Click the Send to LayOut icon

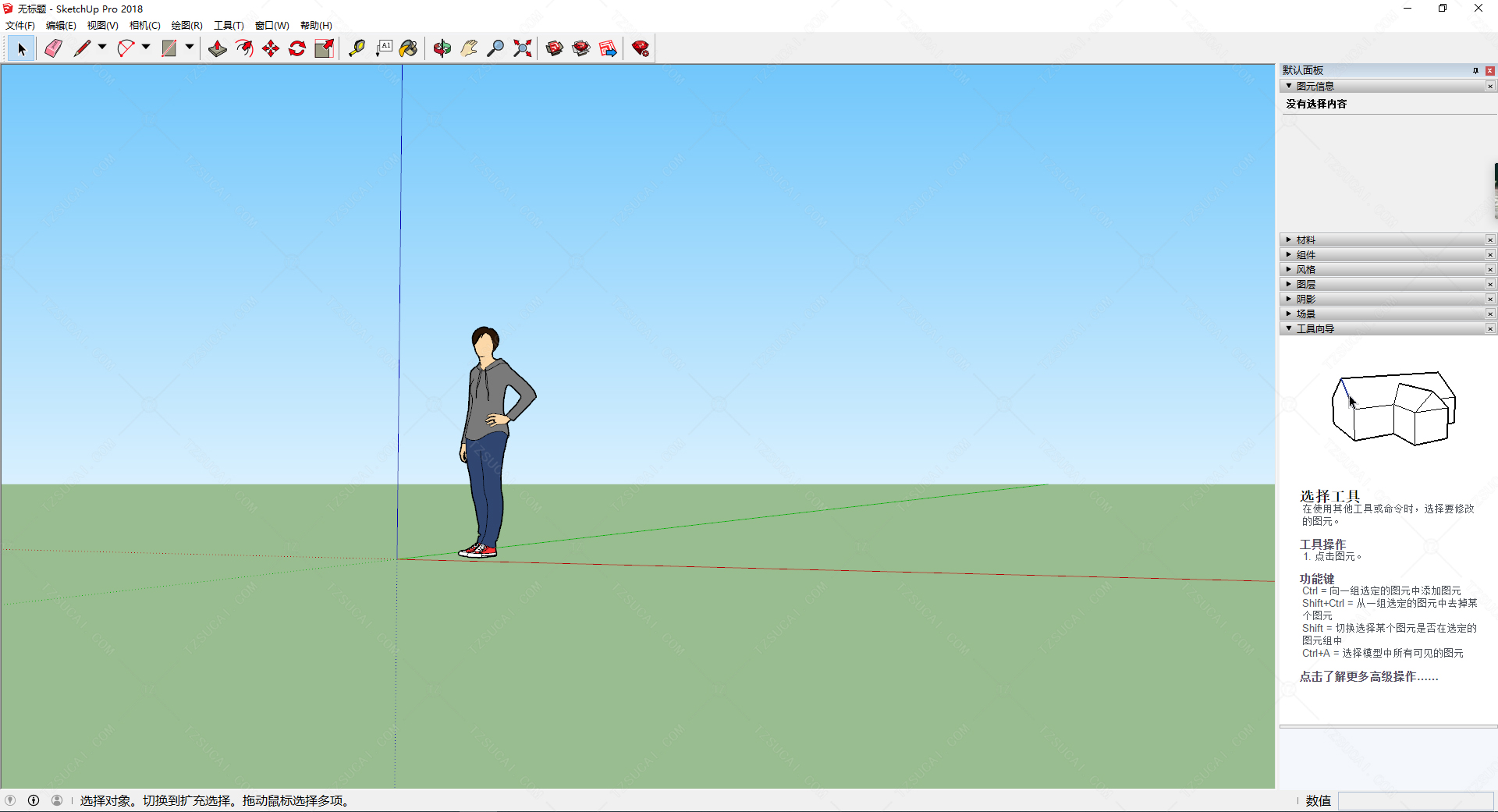click(608, 48)
